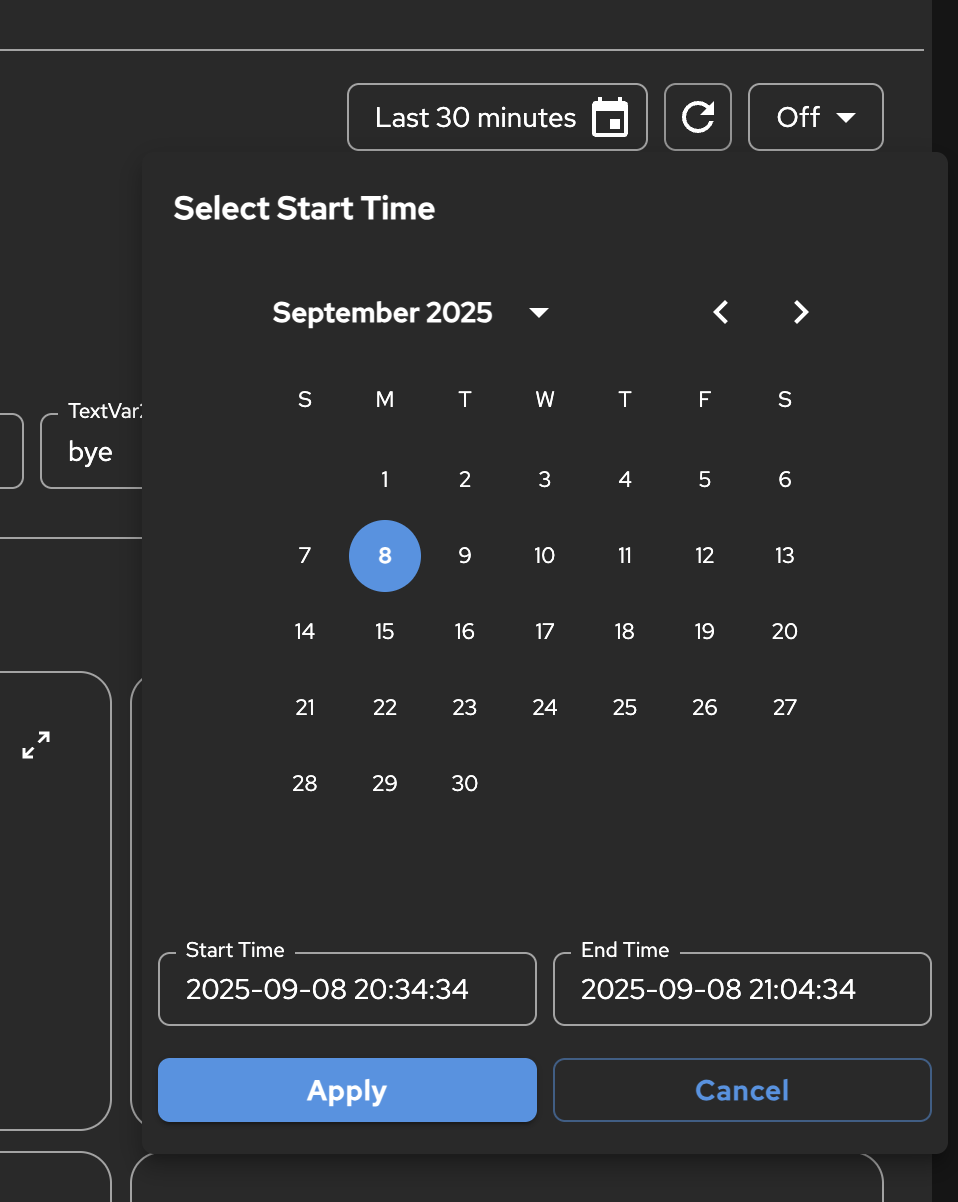Select September 8 in the calendar
This screenshot has width=958, height=1202.
point(385,556)
